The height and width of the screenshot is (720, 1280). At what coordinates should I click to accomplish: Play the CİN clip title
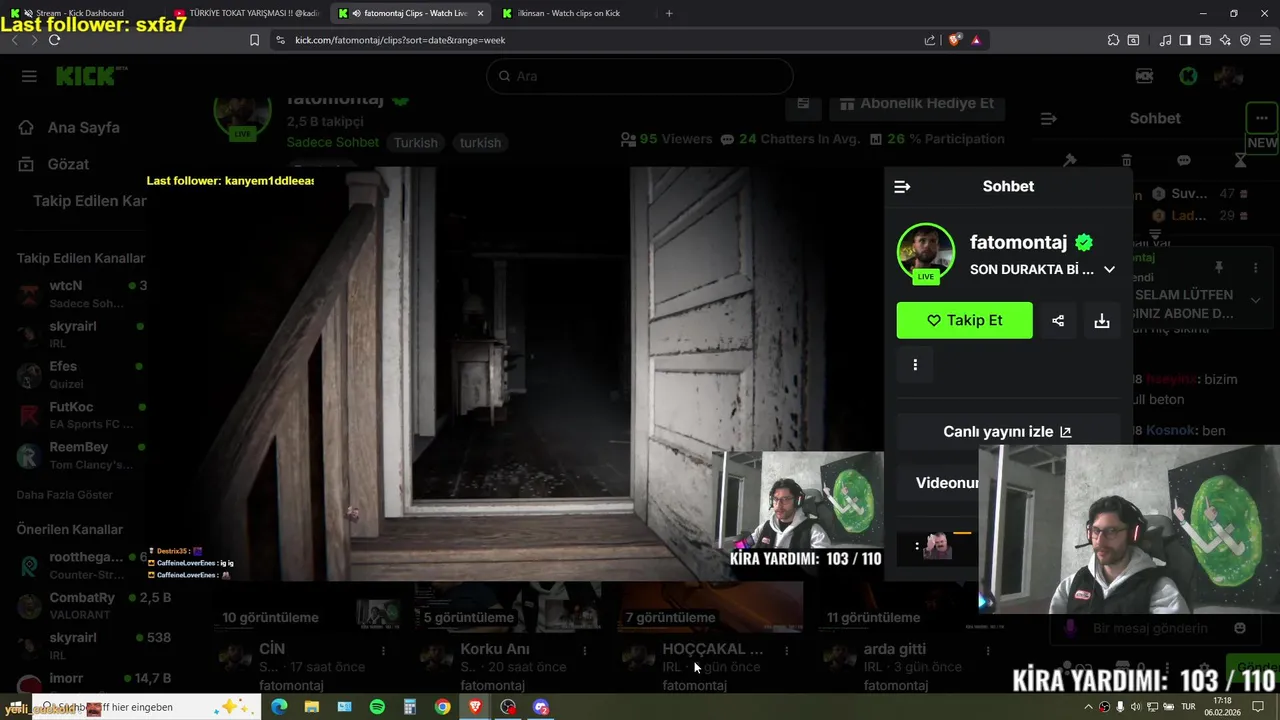(272, 649)
